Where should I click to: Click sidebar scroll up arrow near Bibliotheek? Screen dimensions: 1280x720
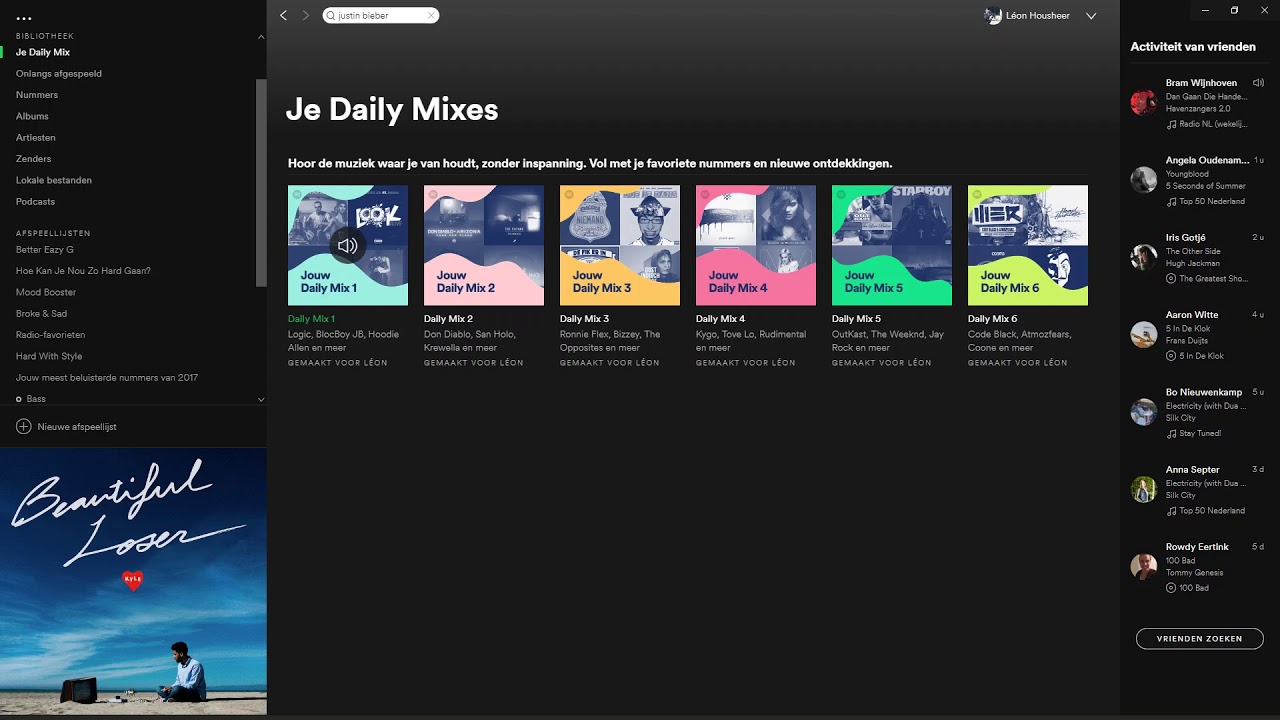261,36
